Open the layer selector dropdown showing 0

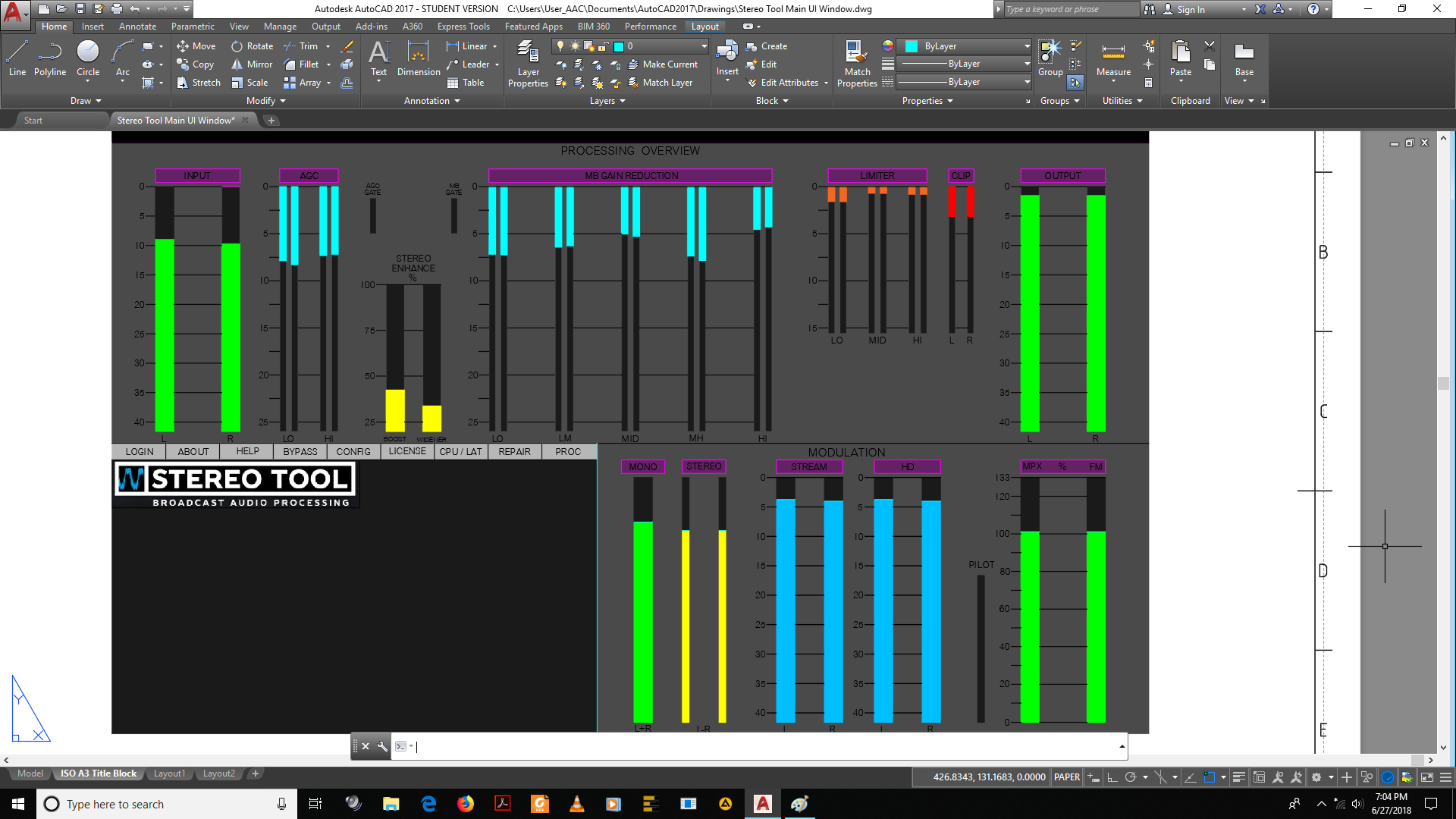[x=630, y=46]
